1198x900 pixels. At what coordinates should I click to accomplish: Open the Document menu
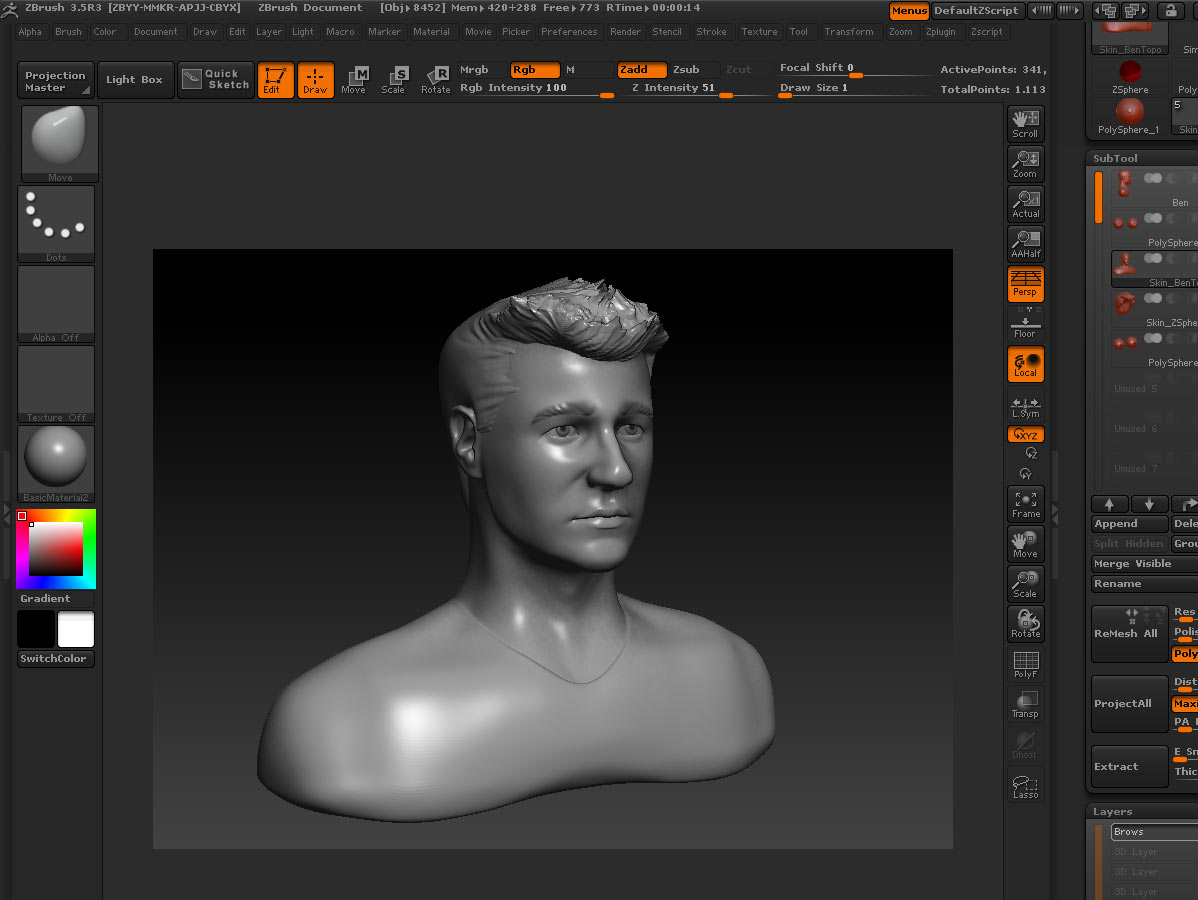point(155,32)
